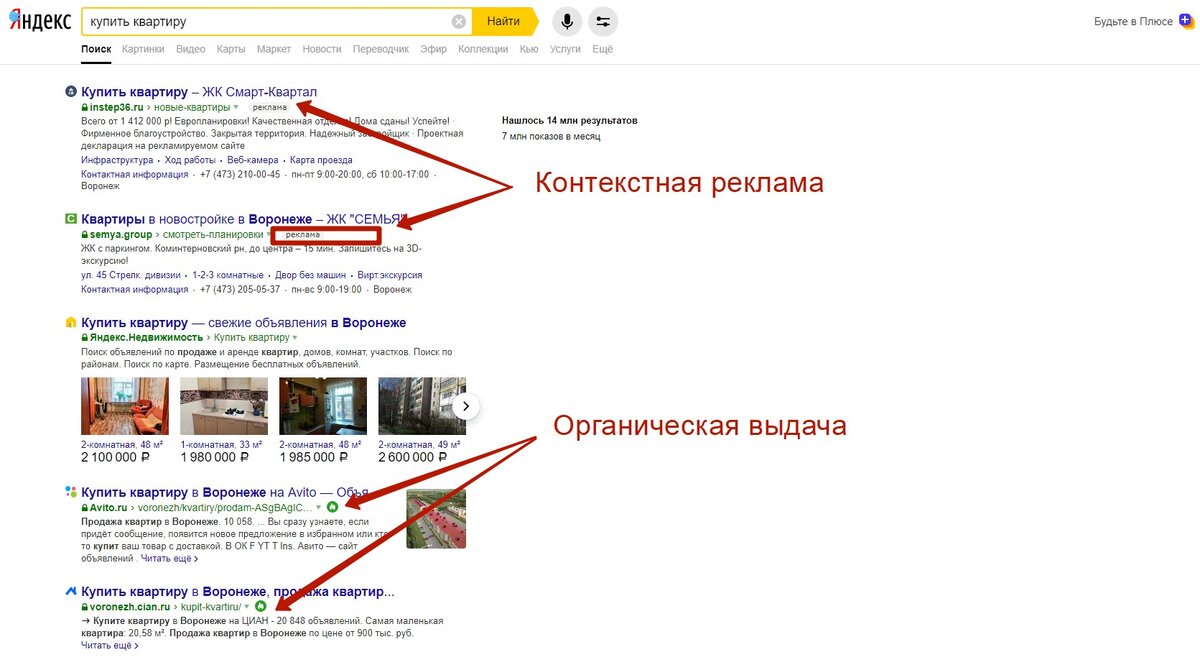This screenshot has width=1200, height=665.
Task: Click the yellow Найти button
Action: [503, 21]
